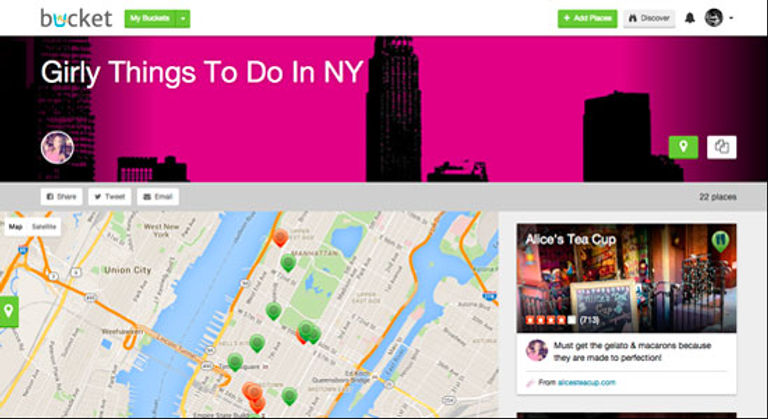
Task: Open the Discover page
Action: tap(649, 19)
